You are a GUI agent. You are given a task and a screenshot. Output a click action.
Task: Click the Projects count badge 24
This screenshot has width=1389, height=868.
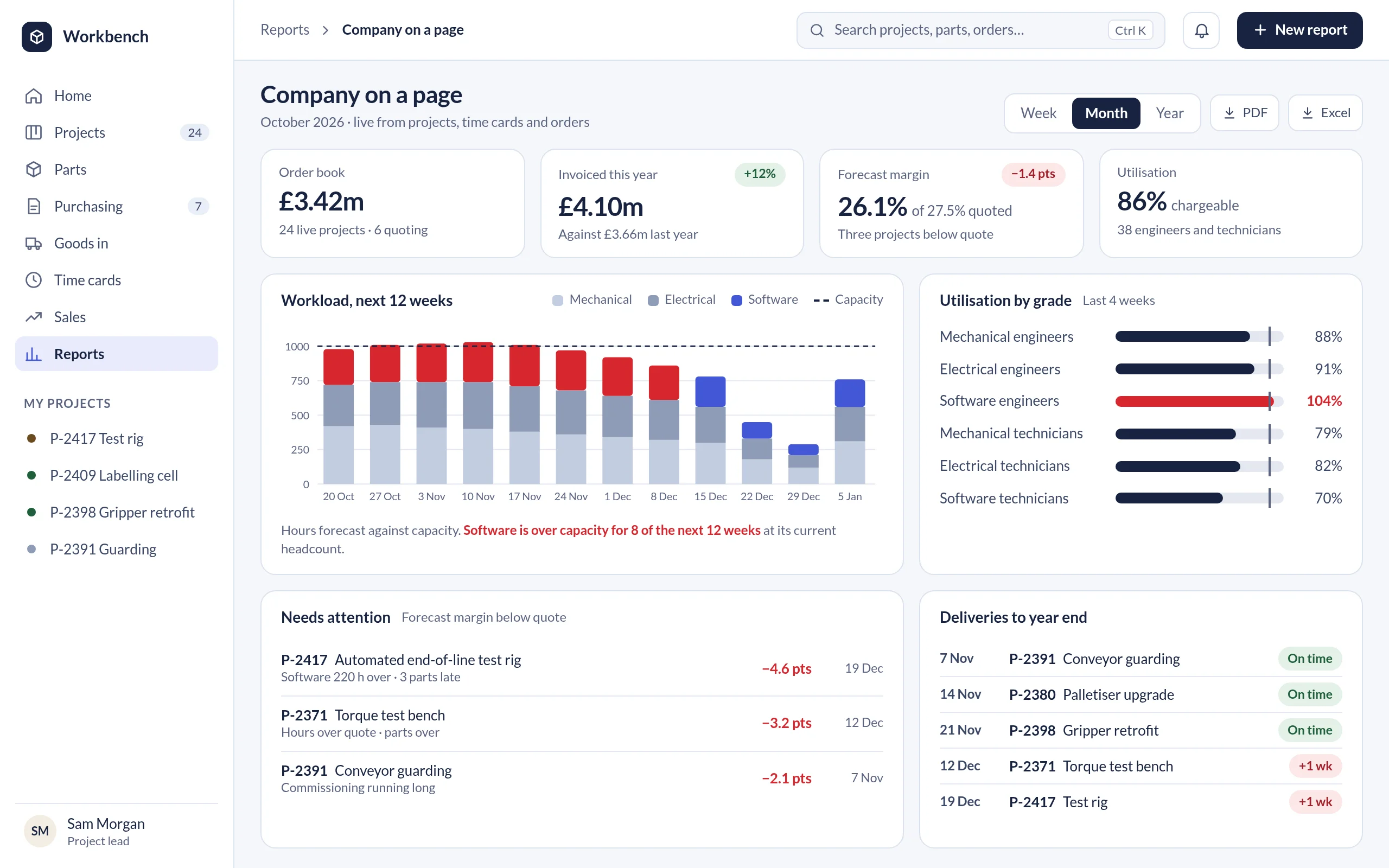(195, 132)
